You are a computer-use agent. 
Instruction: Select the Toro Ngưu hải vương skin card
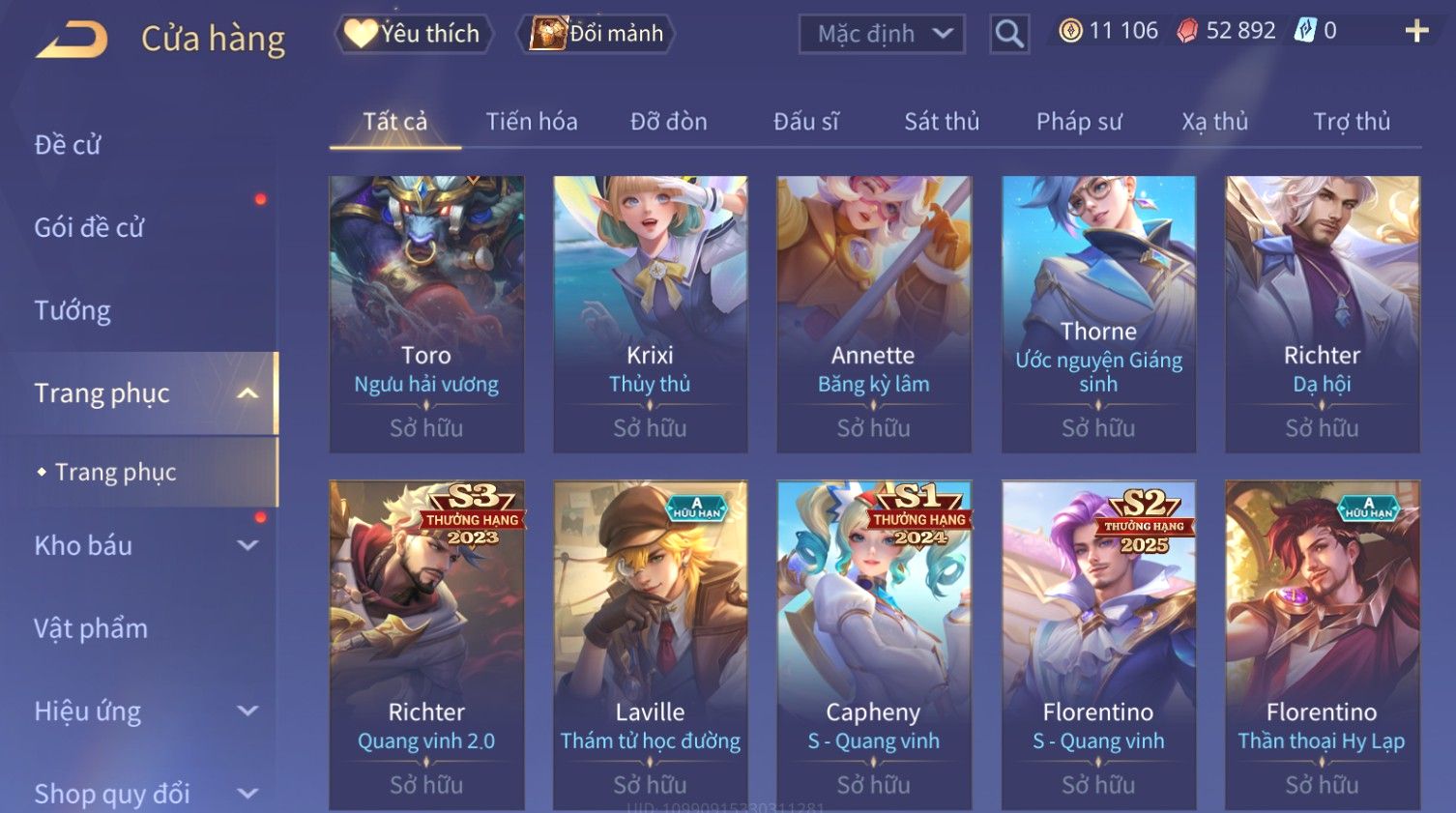426,314
